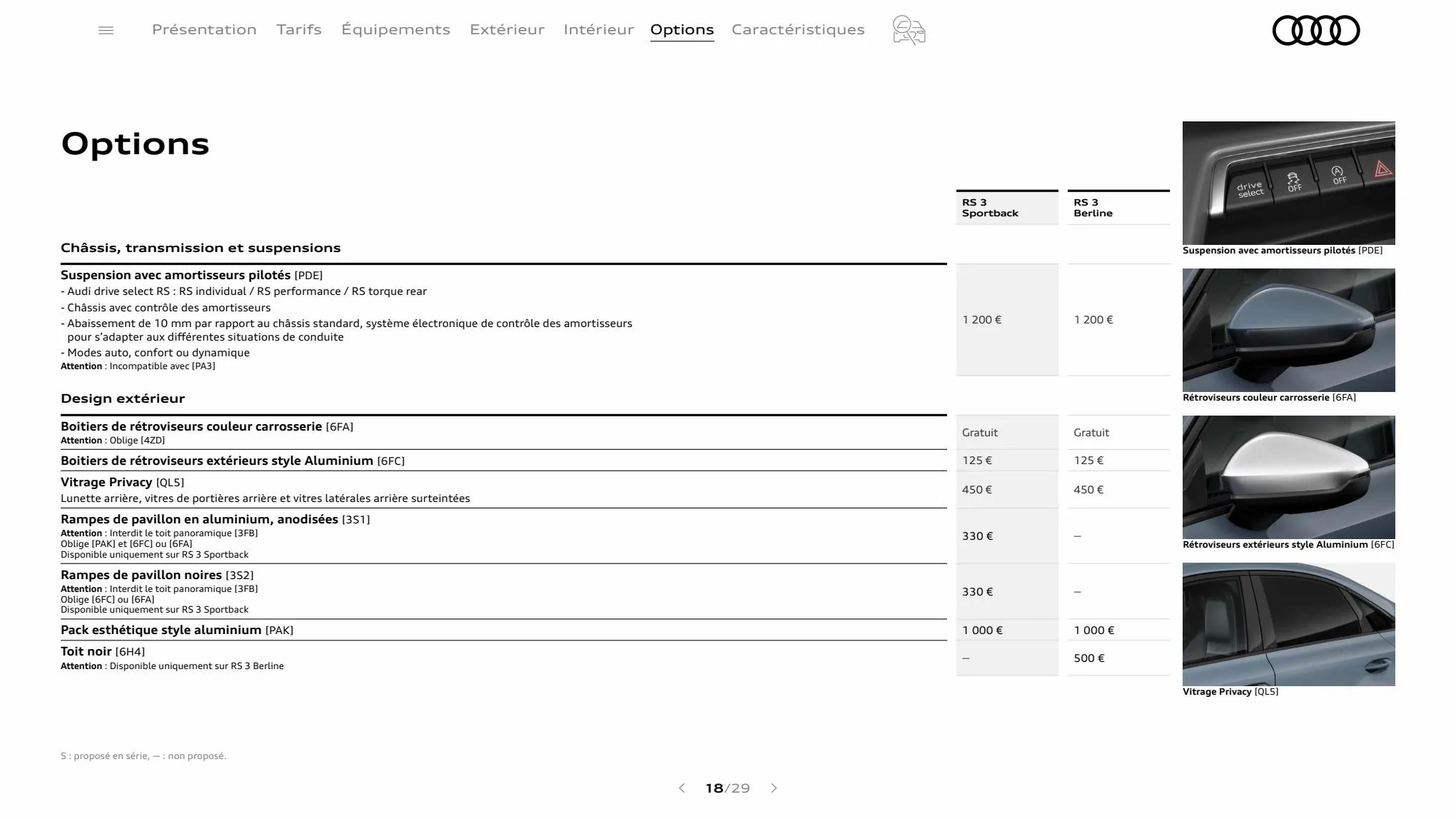Switch to Équipements tab
The image size is (1456, 819).
coord(395,29)
